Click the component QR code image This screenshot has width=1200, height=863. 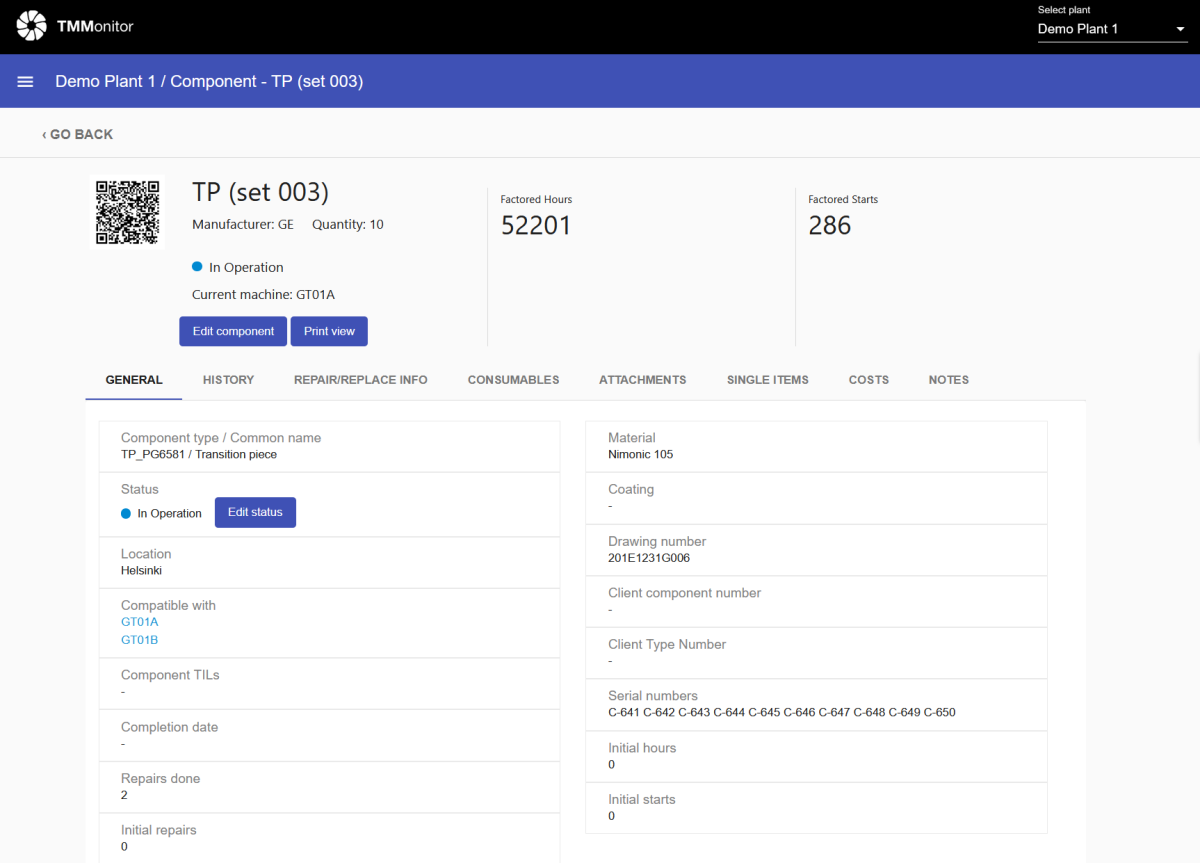coord(127,212)
